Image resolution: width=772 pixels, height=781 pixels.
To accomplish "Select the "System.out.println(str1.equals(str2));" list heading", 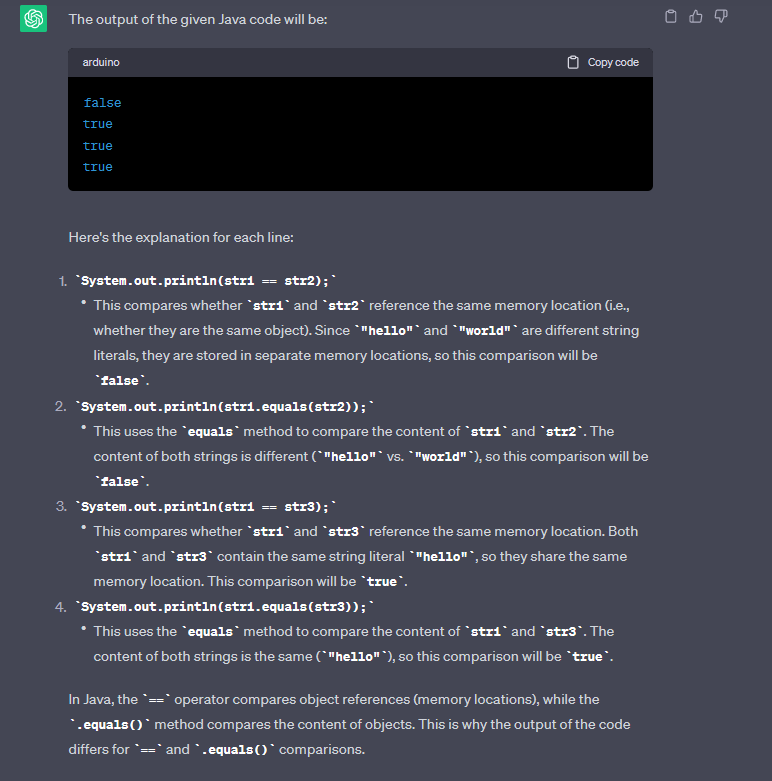I will pyautogui.click(x=227, y=406).
